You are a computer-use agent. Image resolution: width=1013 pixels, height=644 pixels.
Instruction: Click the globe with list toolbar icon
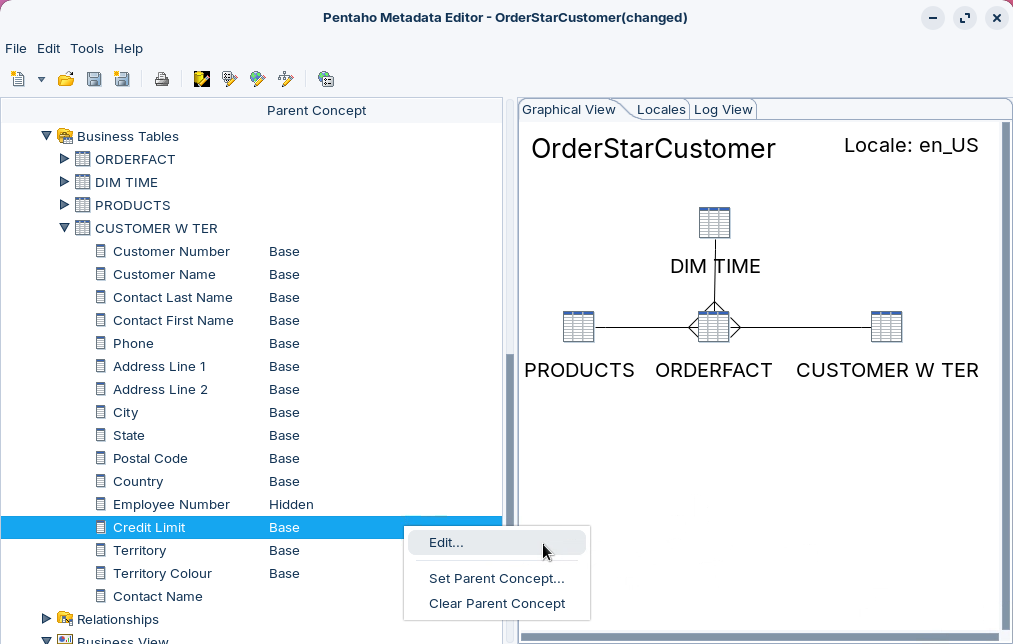325,79
